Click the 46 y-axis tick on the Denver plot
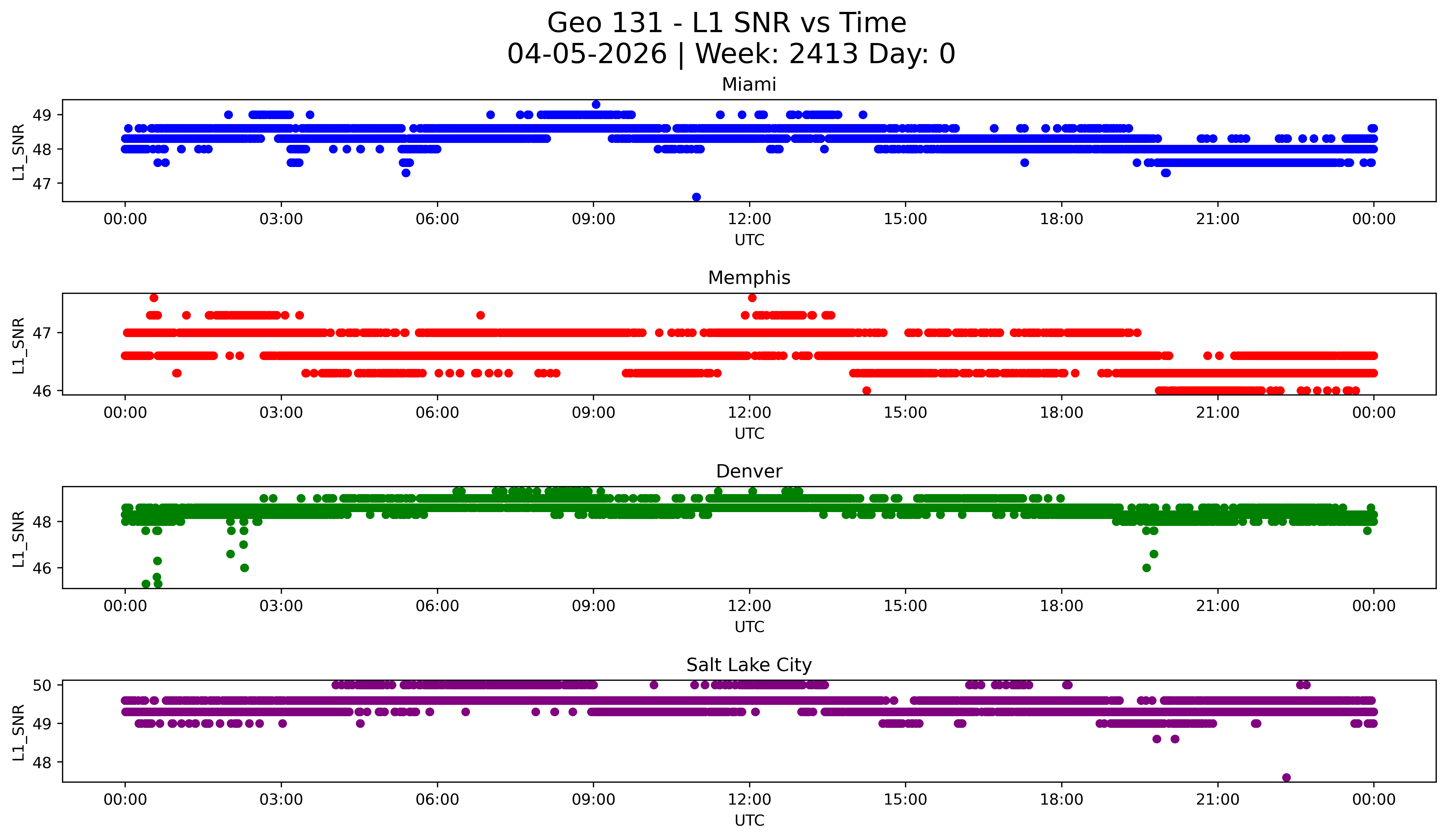The image size is (1447, 840). 42,568
